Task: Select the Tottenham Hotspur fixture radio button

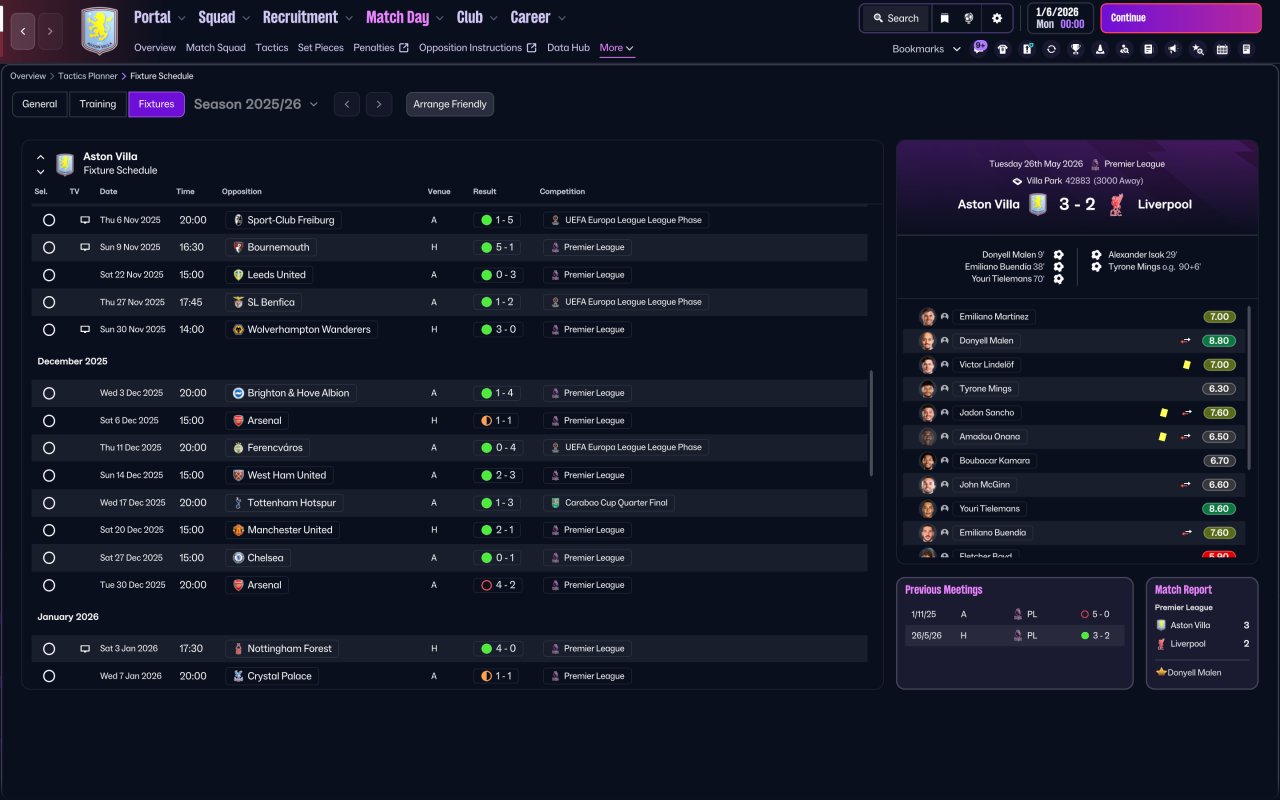Action: (x=49, y=503)
